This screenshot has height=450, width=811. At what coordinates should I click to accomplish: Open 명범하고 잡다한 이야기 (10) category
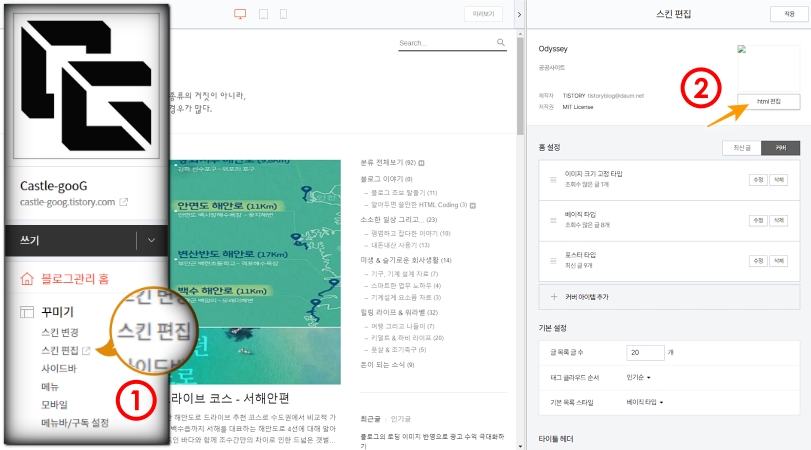411,234
